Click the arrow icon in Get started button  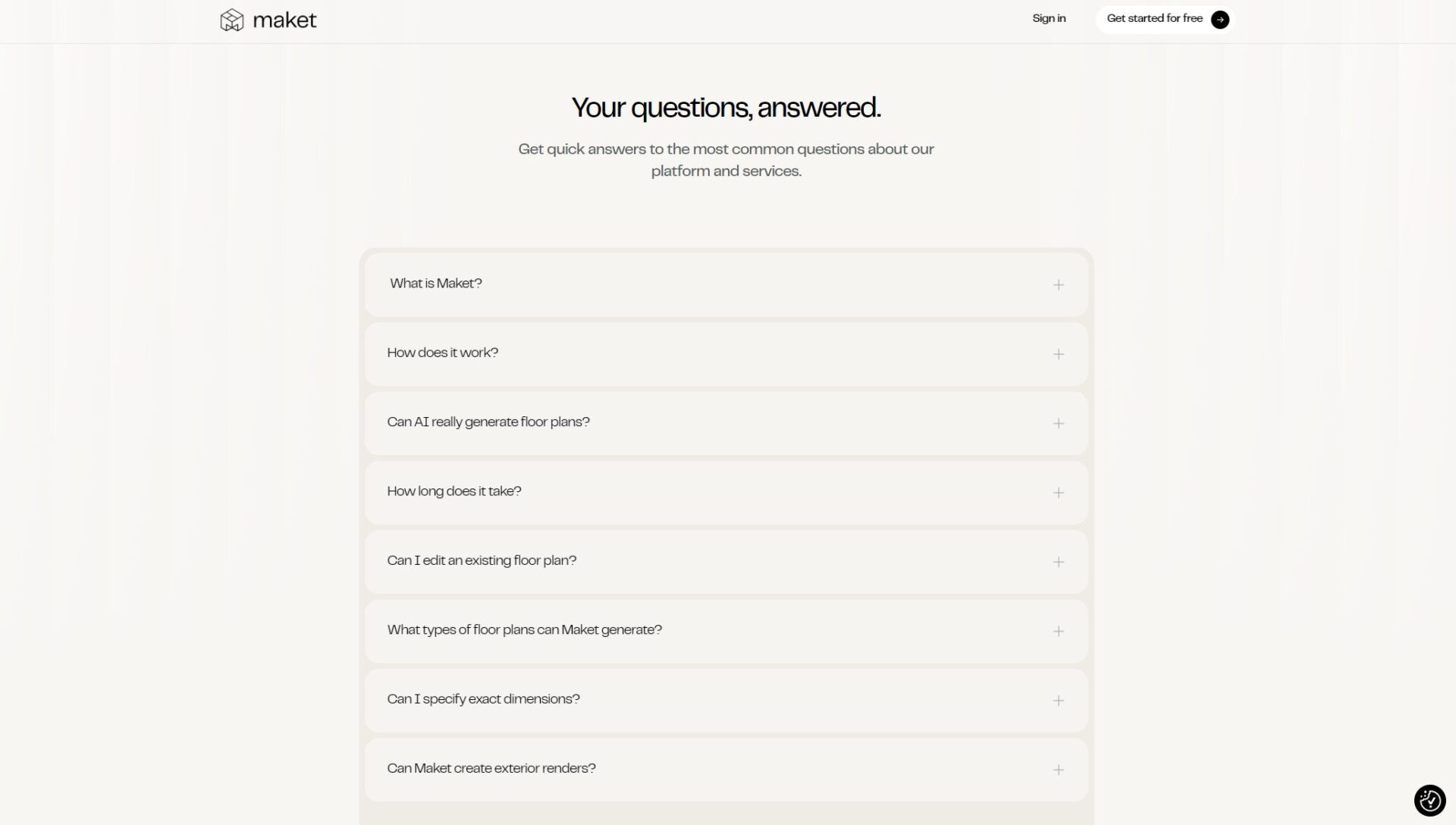coord(1219,20)
